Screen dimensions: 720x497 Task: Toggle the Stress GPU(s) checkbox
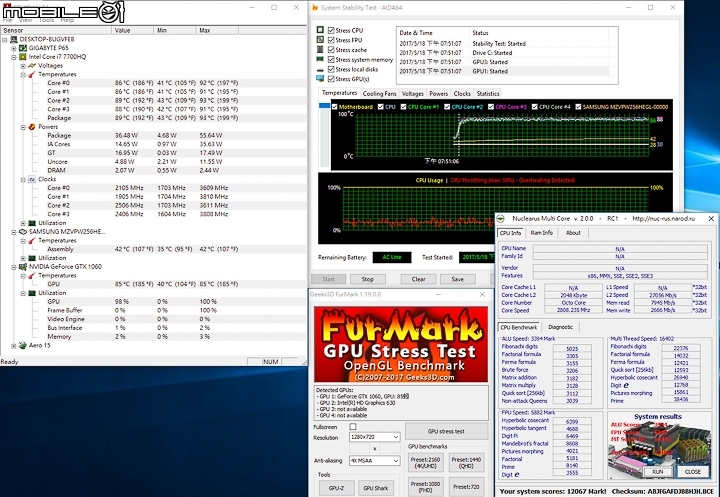(331, 79)
